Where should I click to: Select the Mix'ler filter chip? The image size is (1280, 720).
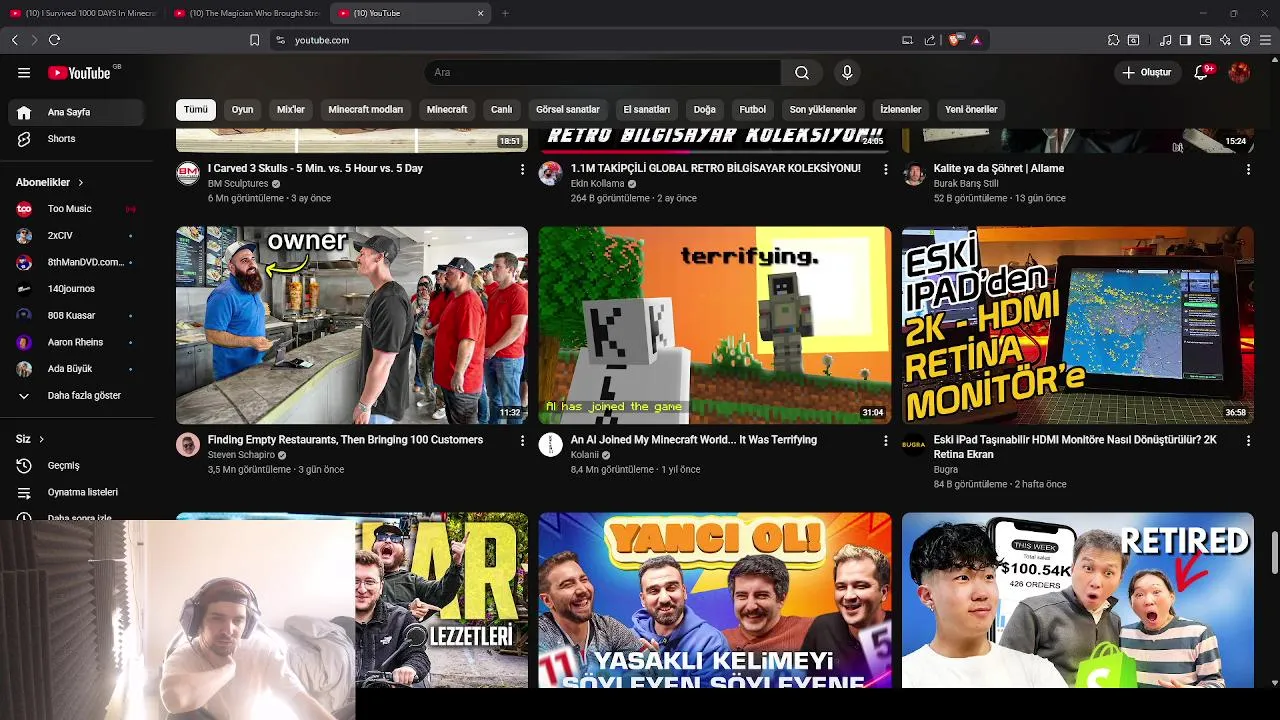coord(291,109)
